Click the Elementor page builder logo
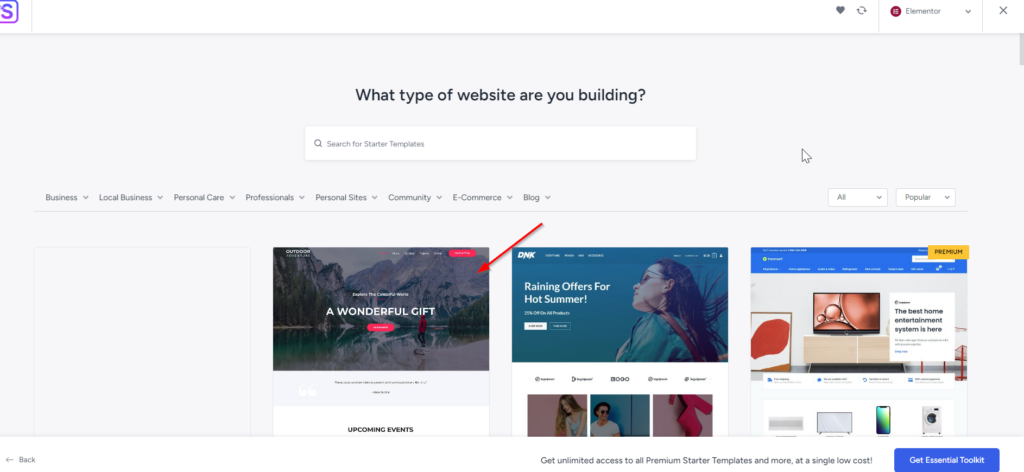 pyautogui.click(x=895, y=11)
